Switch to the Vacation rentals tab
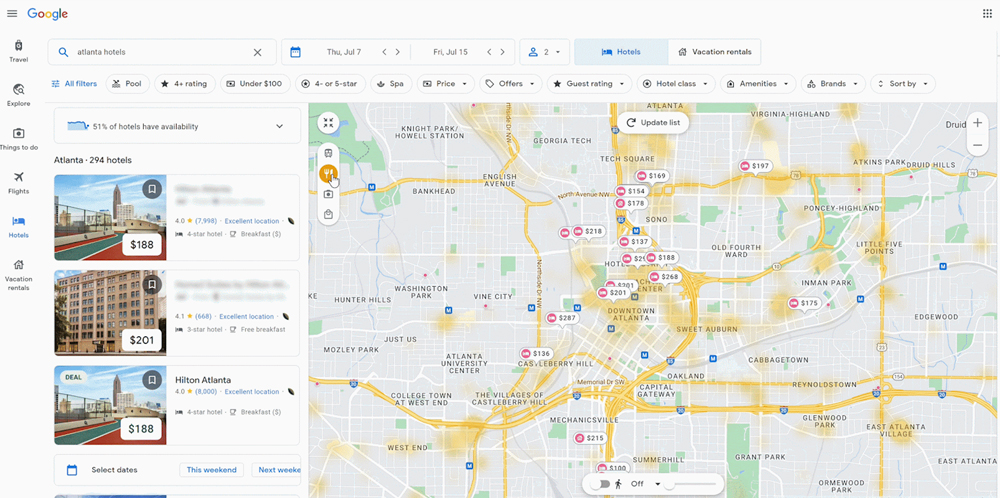Screen dimensions: 1000x498 click(714, 52)
